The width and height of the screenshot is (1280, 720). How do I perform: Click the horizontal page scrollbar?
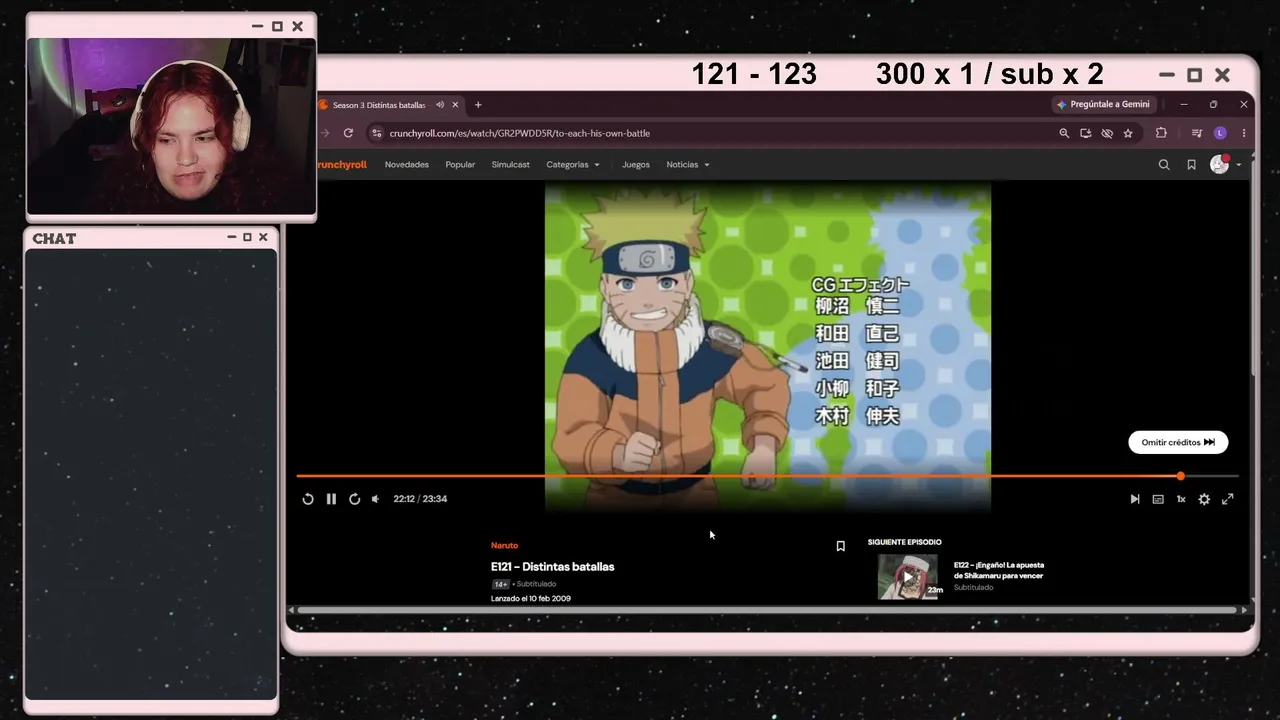coord(768,610)
